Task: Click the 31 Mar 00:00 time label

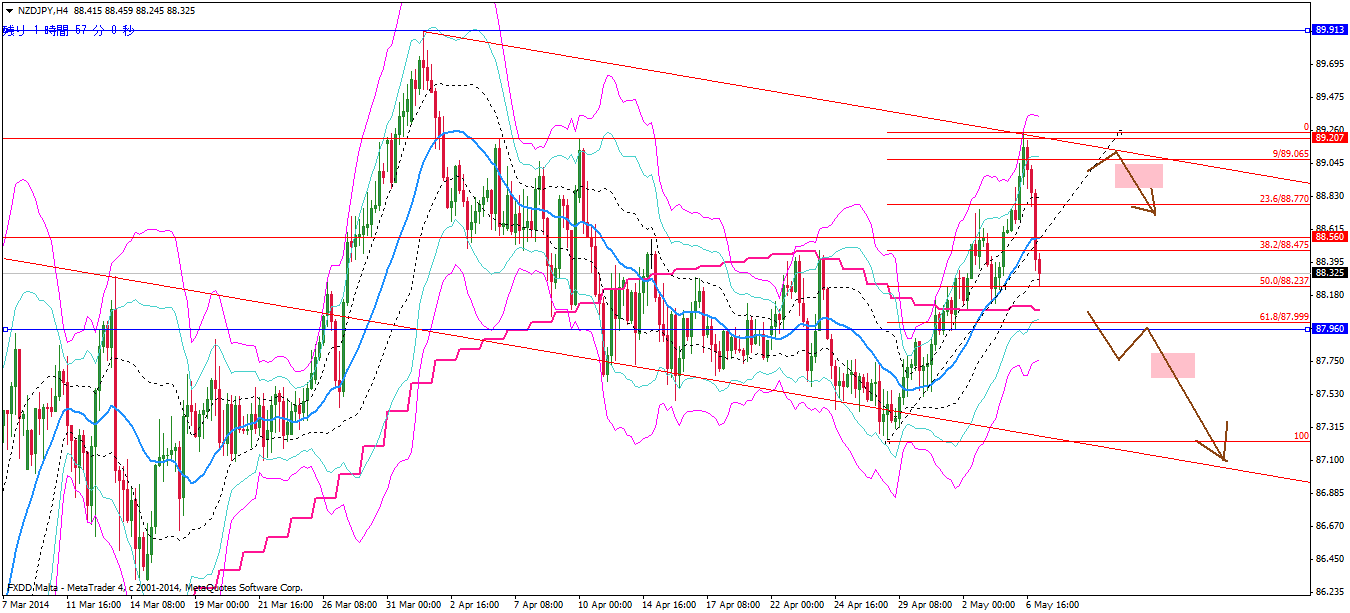Action: [x=412, y=605]
